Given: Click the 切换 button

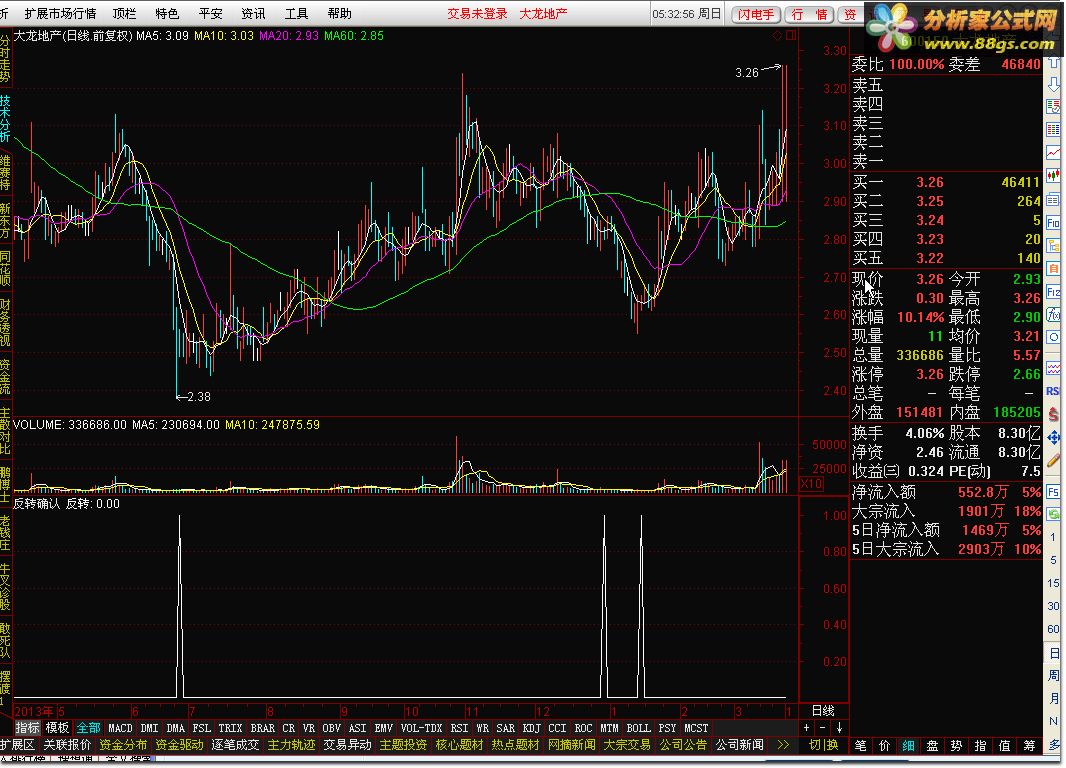Looking at the screenshot, I should (x=823, y=745).
